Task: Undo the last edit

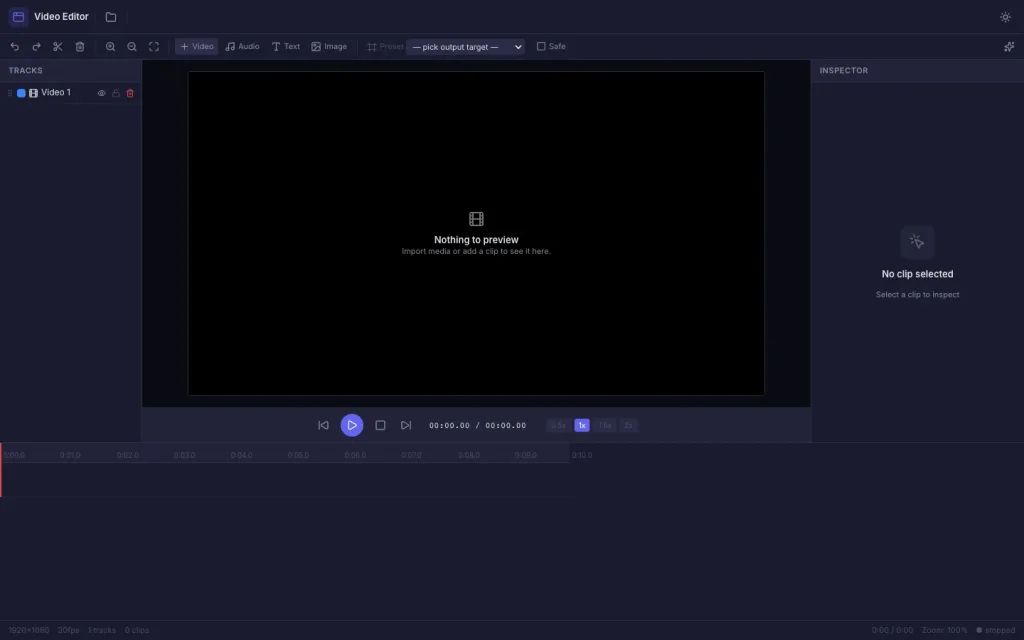Action: [x=14, y=46]
